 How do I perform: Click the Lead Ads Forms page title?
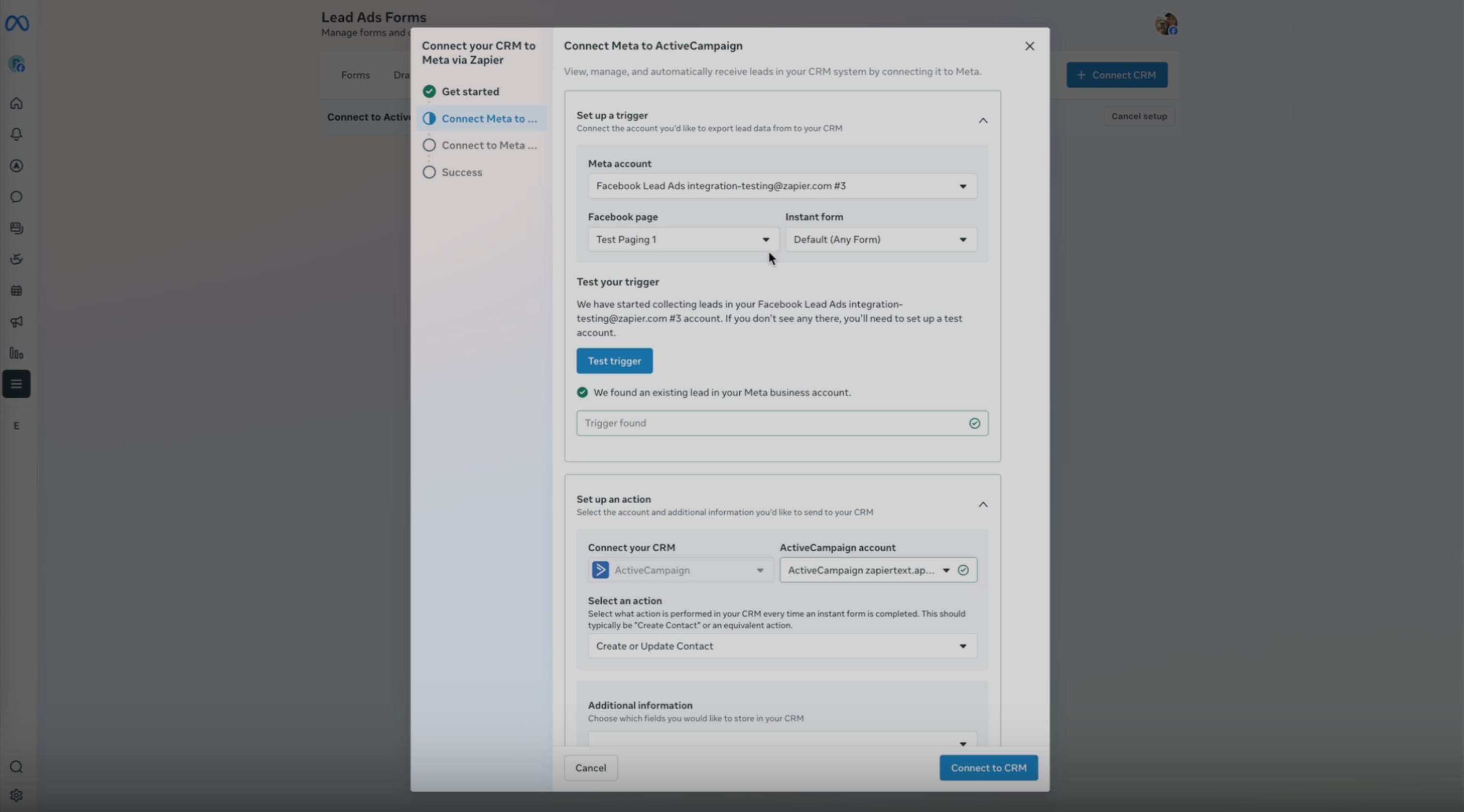(x=373, y=17)
